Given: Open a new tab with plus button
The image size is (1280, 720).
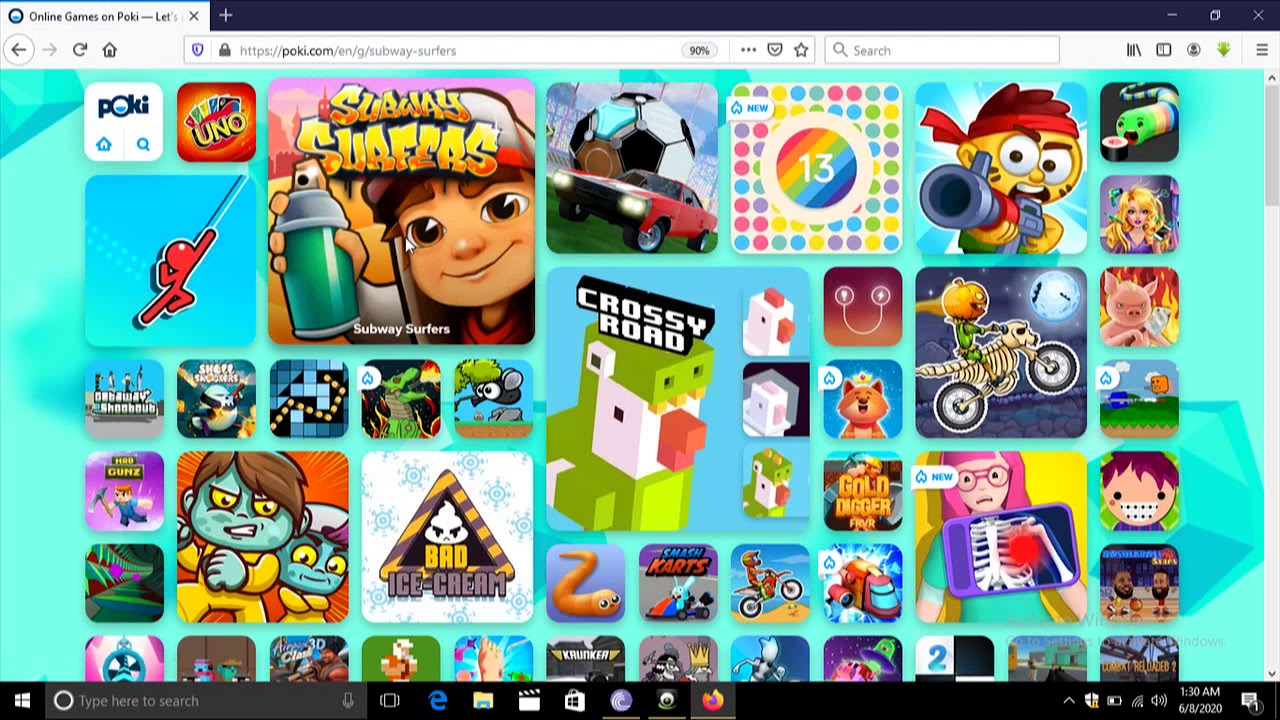Looking at the screenshot, I should click(x=226, y=15).
